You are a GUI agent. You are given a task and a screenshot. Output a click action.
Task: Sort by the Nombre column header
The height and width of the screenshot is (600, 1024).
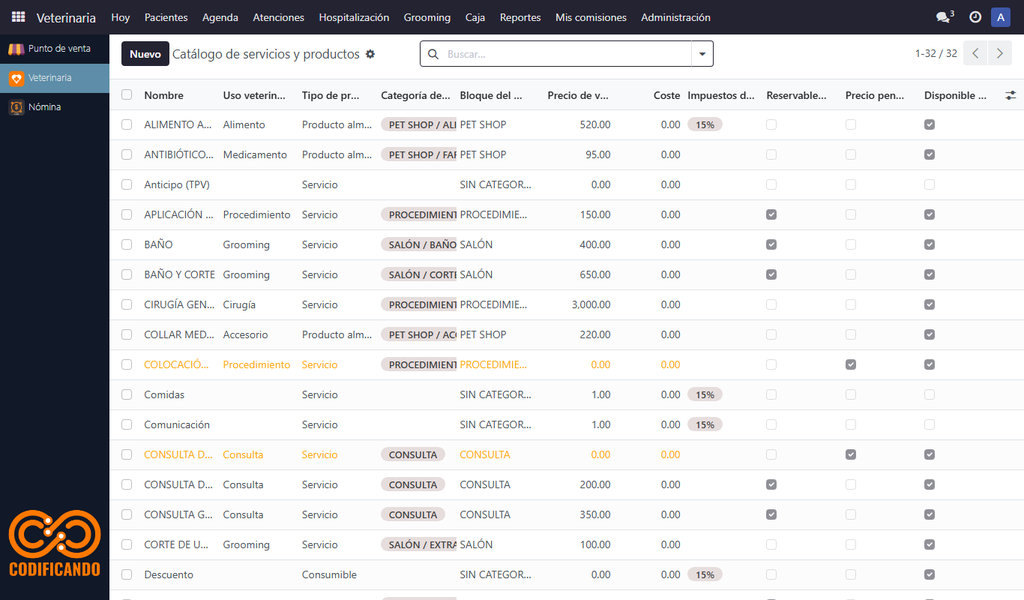[164, 95]
